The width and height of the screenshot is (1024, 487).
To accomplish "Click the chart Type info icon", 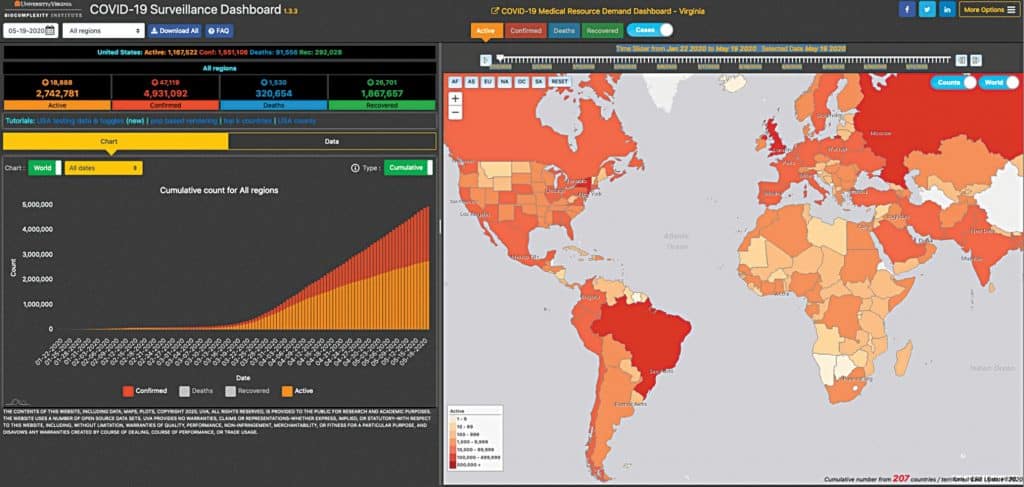I will 356,168.
